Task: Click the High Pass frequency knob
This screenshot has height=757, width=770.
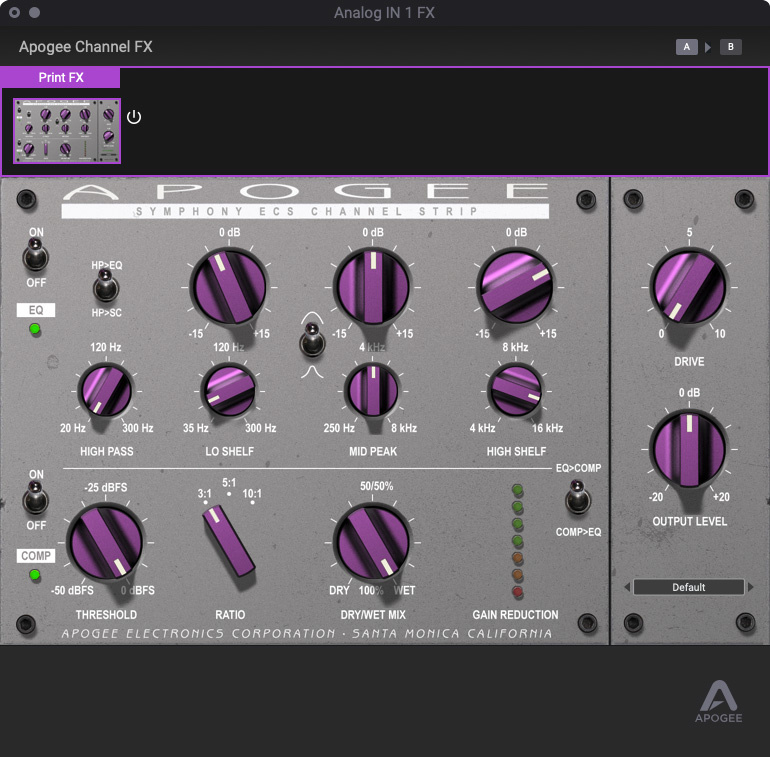Action: click(x=106, y=390)
